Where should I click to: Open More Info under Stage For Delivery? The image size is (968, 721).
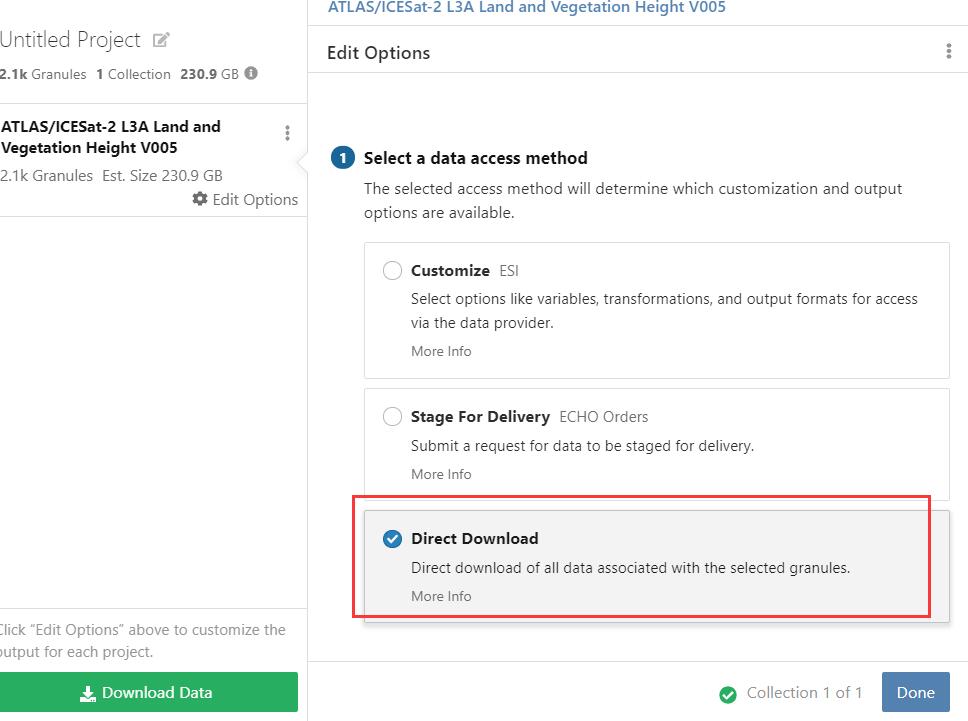(x=441, y=474)
